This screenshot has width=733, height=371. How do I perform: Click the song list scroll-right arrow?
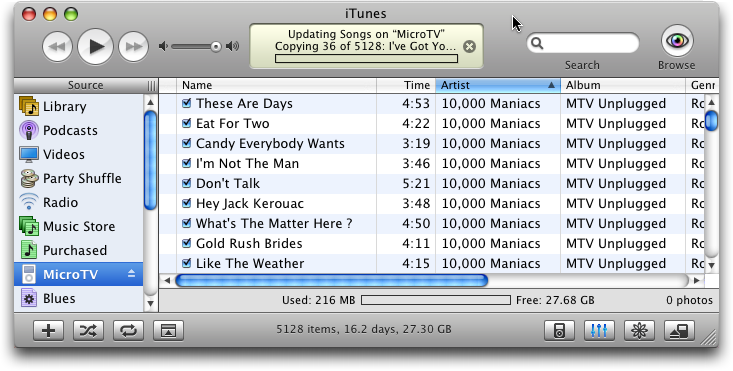click(697, 280)
